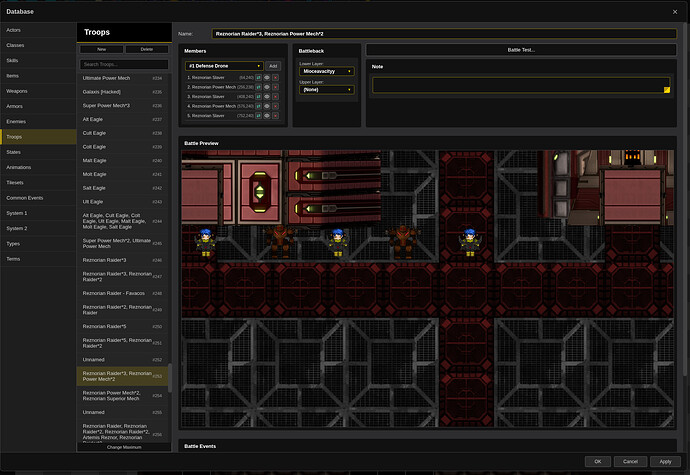This screenshot has width=690, height=475.
Task: Select the Troops database section
Action: pos(38,137)
